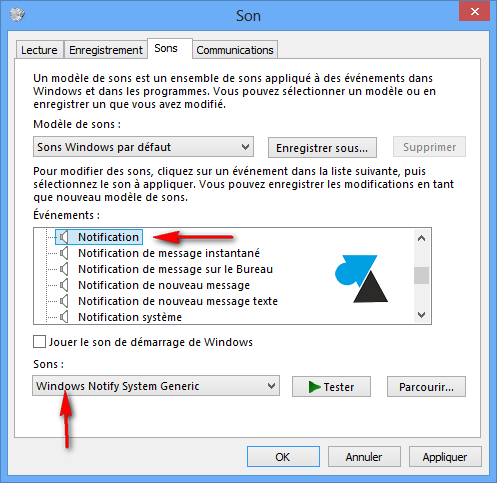Click speaker icon beside Notification de nouveau message
This screenshot has width=497, height=483.
[x=64, y=285]
